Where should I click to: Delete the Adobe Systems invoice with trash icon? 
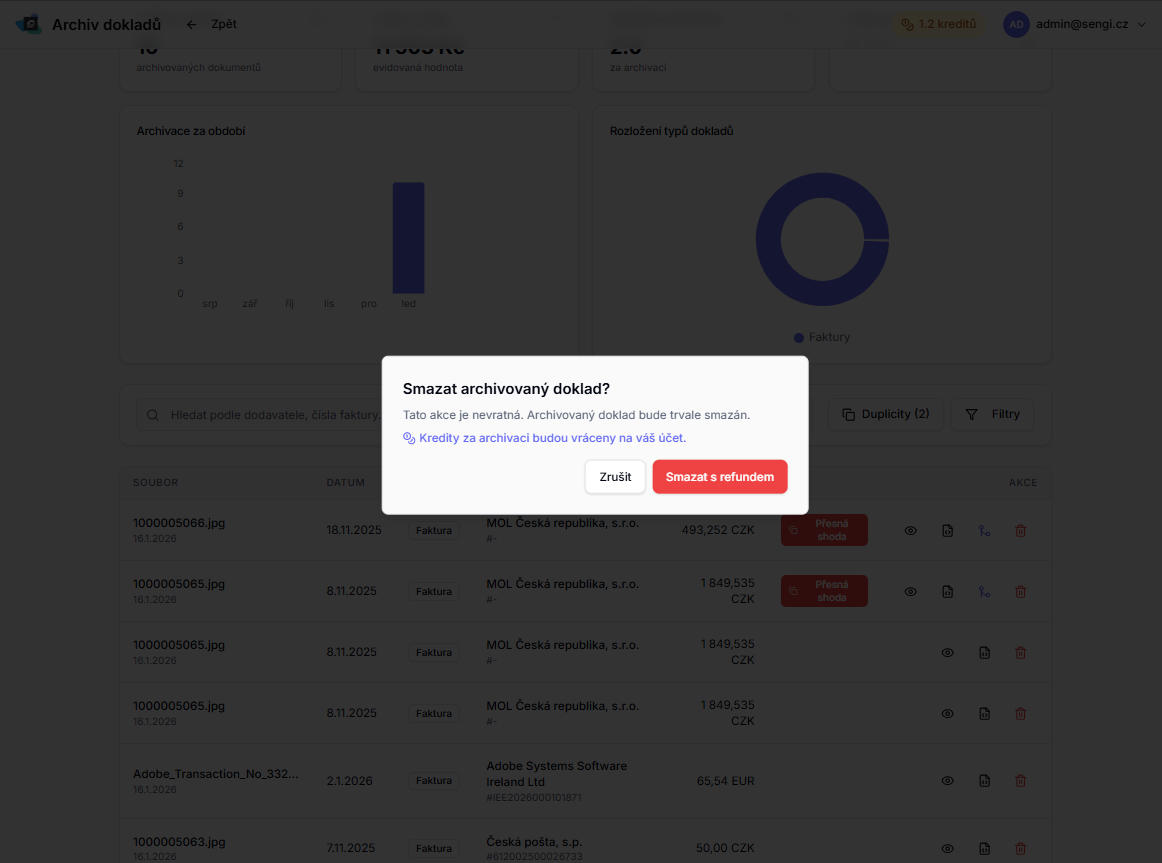[x=1020, y=781]
